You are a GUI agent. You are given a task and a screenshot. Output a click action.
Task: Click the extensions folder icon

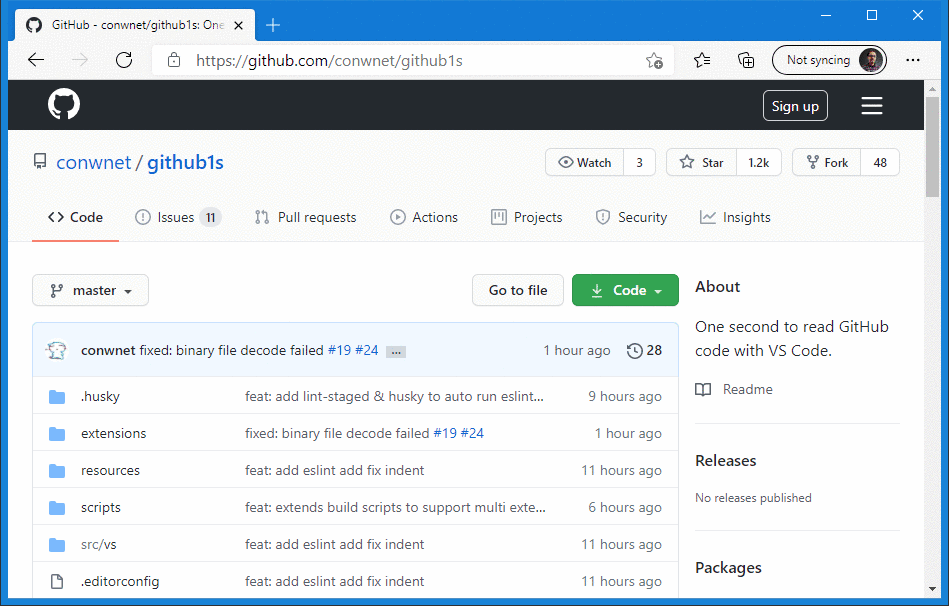coord(57,433)
